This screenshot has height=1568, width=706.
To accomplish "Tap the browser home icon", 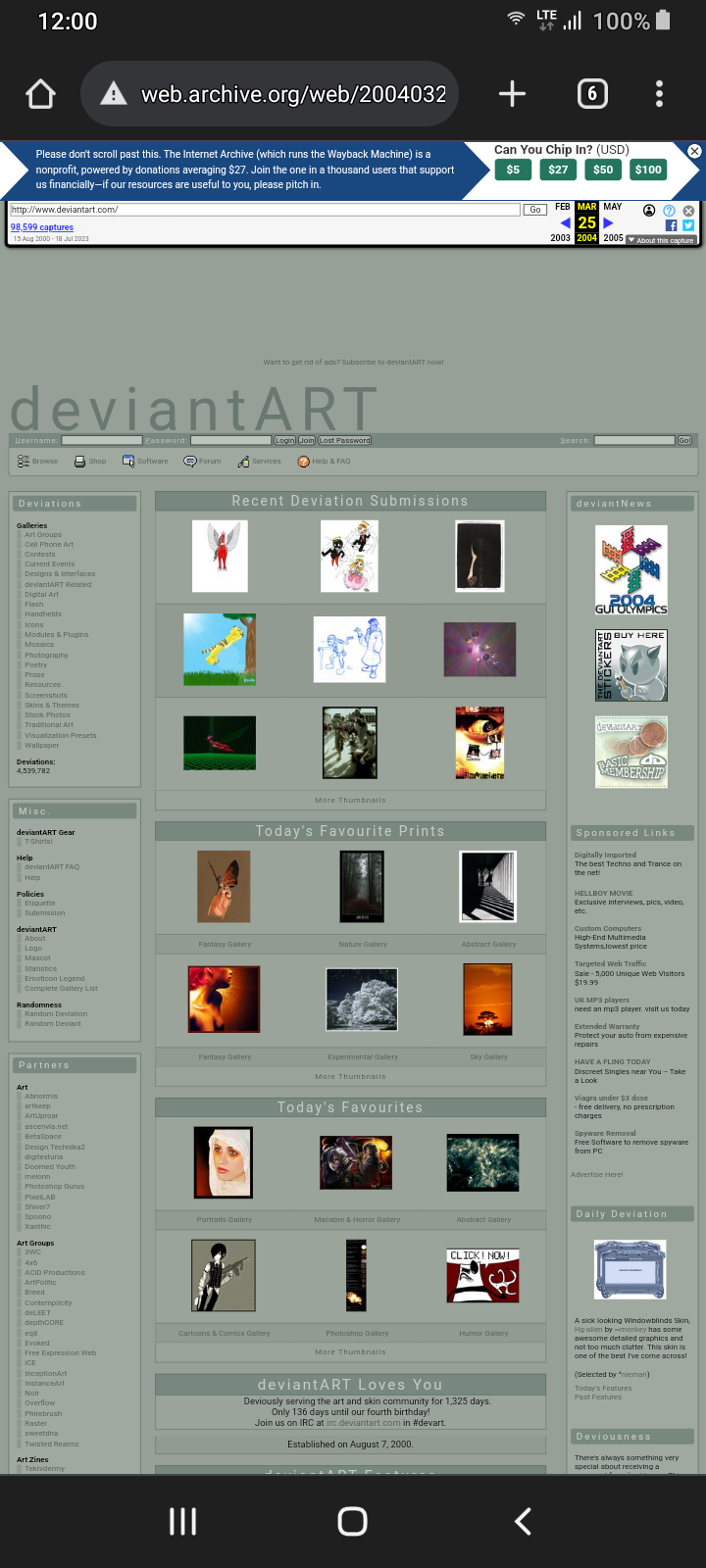I will [x=40, y=94].
